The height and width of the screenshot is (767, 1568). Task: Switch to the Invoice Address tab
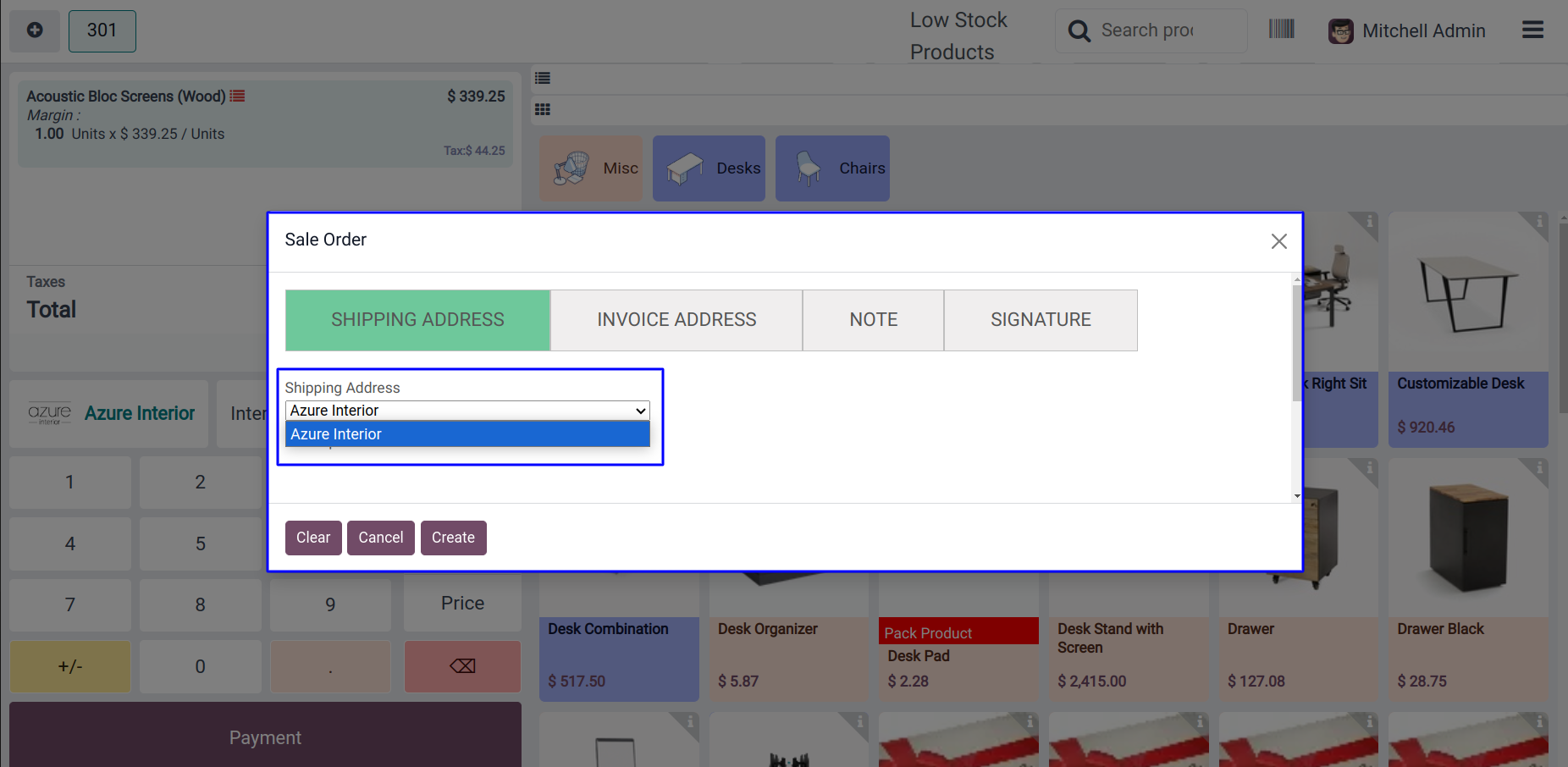point(676,320)
